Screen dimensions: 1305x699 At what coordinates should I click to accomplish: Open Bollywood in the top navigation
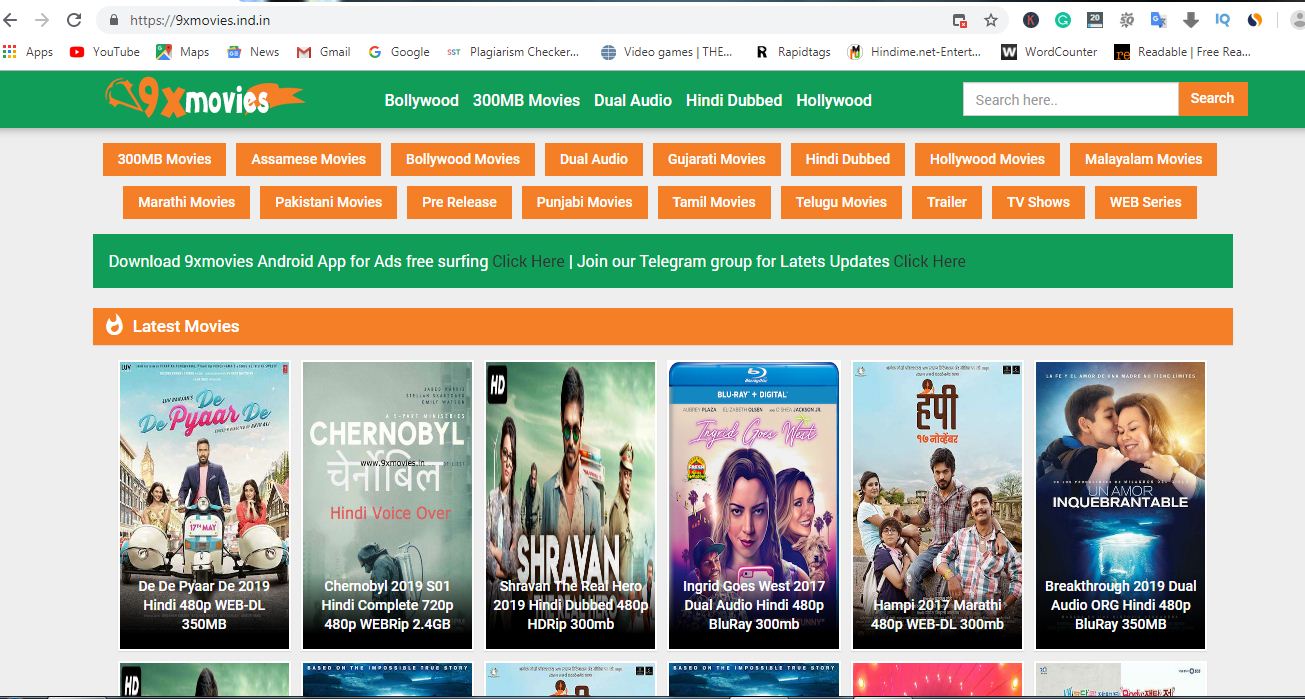pyautogui.click(x=422, y=100)
